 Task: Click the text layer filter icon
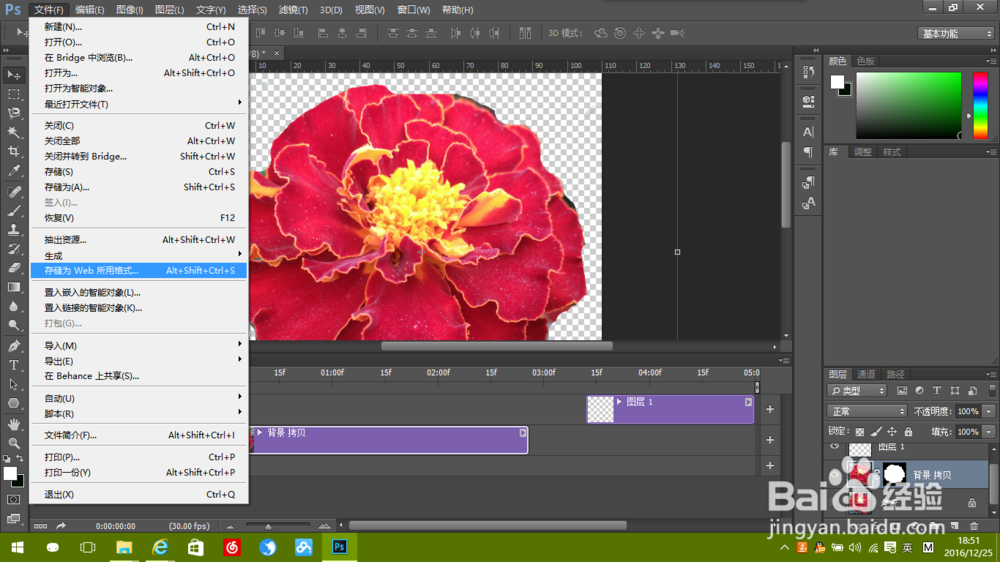click(936, 390)
